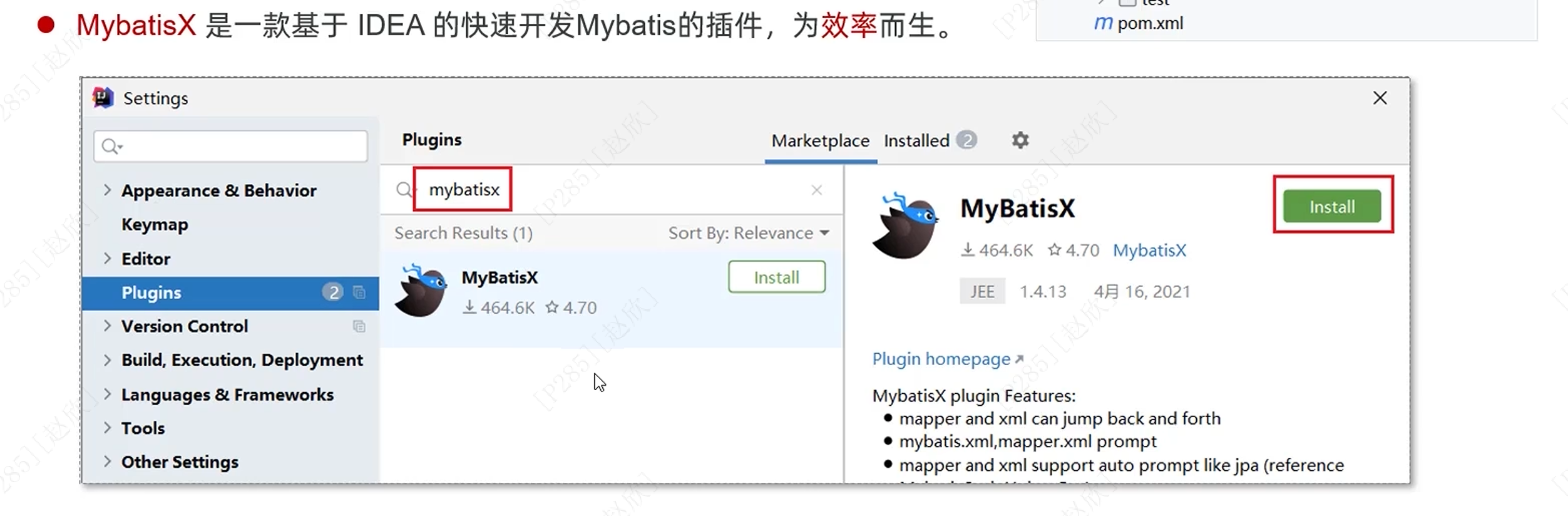Click the Plugins badge showing 2 in sidebar

pyautogui.click(x=333, y=292)
